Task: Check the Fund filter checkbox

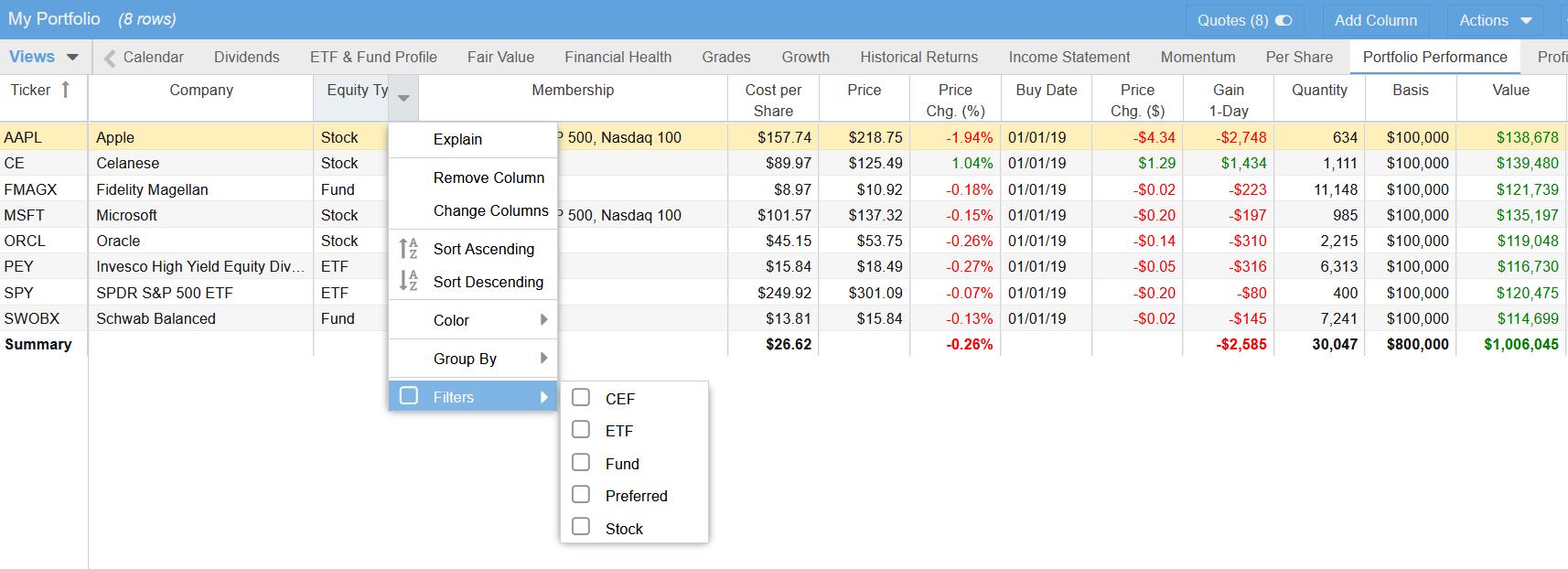Action: click(x=581, y=462)
